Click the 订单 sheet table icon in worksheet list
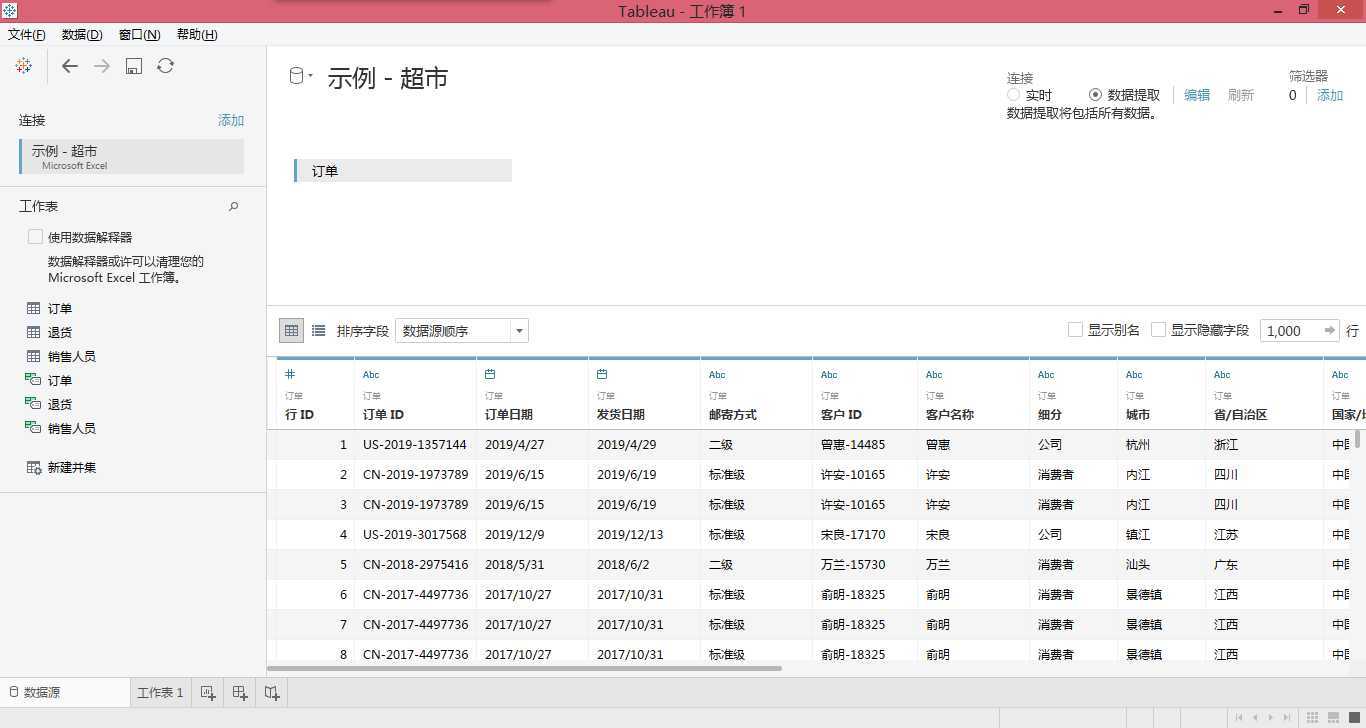Screen dimensions: 1366x728 click(33, 309)
